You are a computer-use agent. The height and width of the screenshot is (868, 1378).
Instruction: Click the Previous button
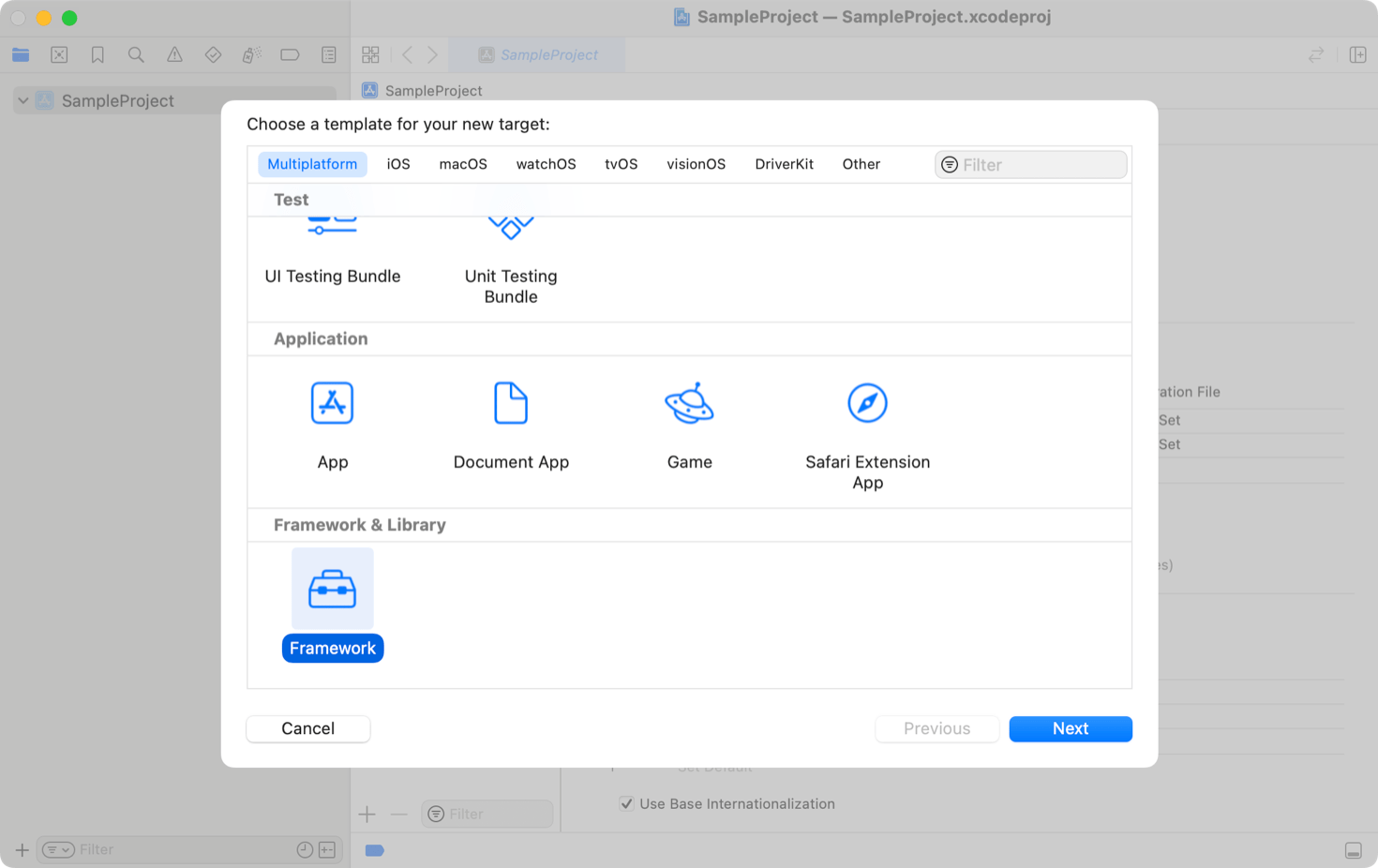pyautogui.click(x=936, y=728)
